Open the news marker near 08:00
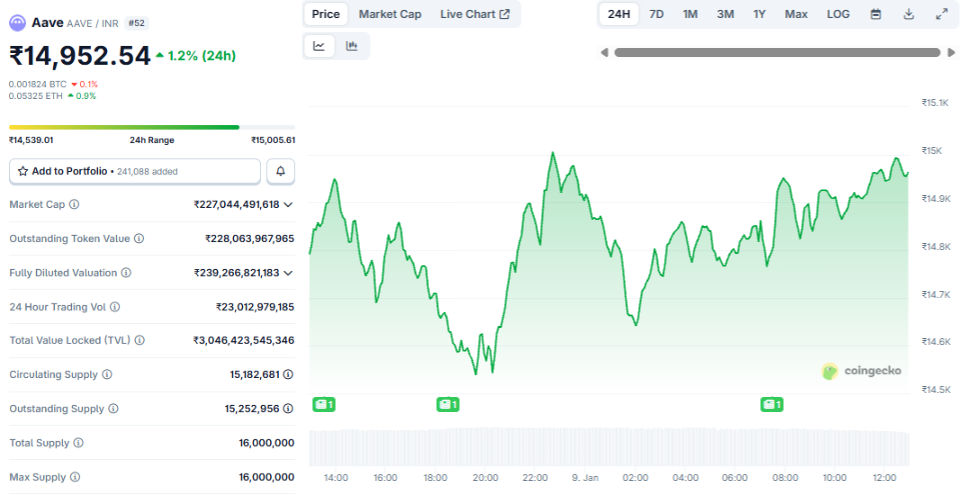This screenshot has width=961, height=495. [x=772, y=404]
